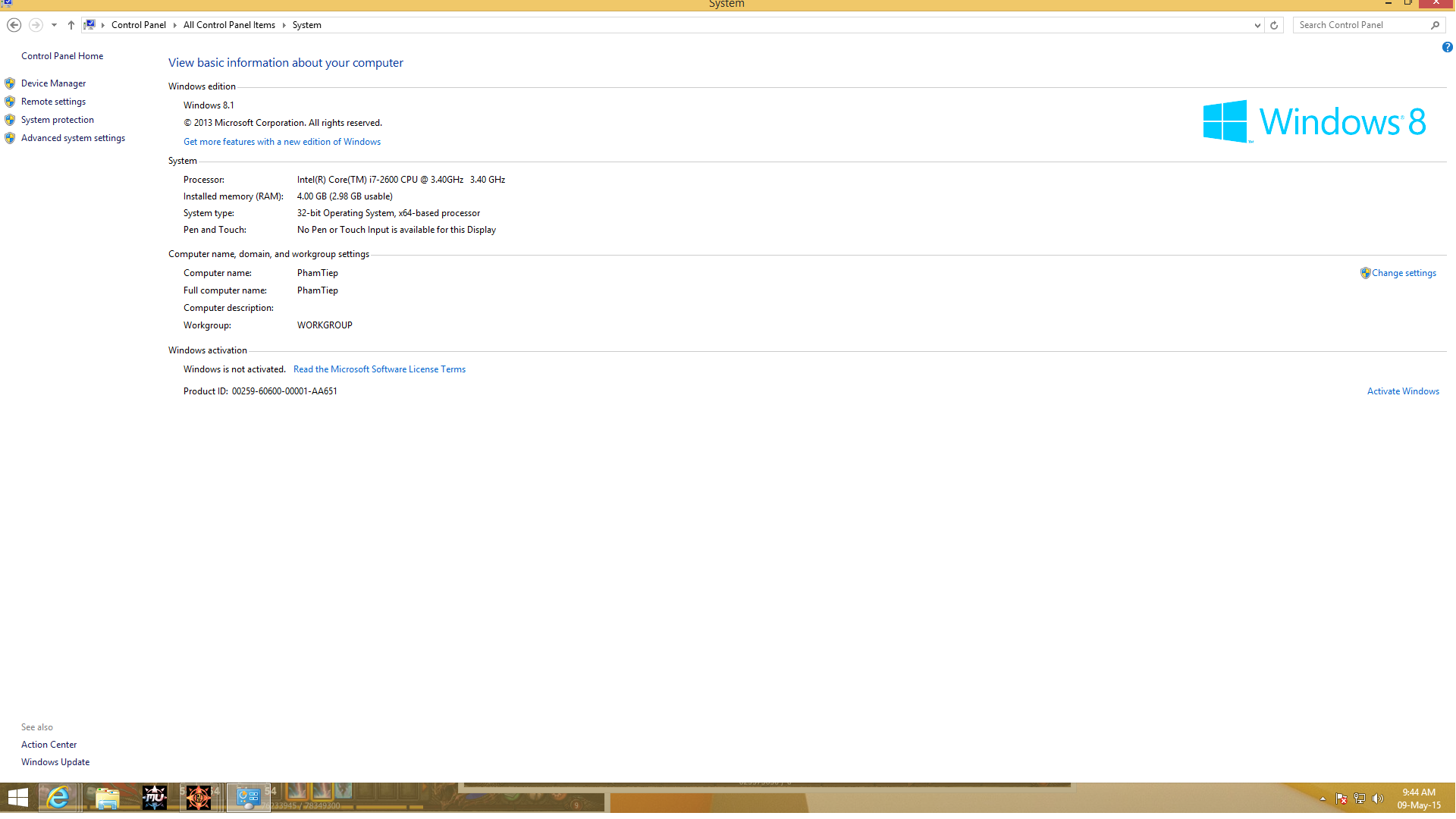Image resolution: width=1456 pixels, height=819 pixels.
Task: Expand chevron after the address bar computer icon
Action: coord(103,25)
